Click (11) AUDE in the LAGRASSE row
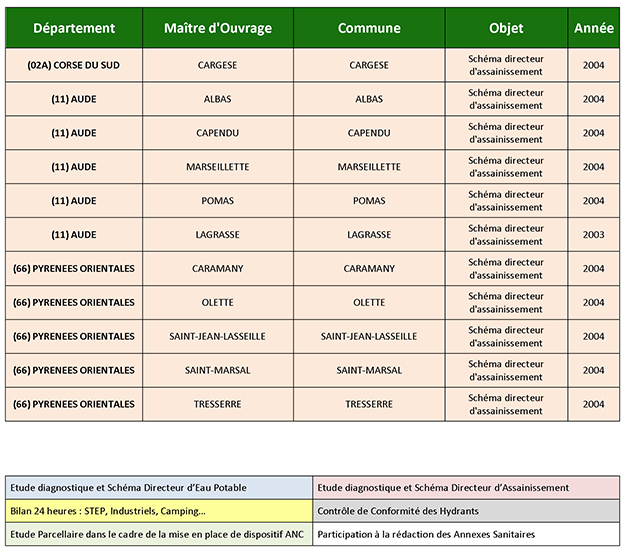 (74, 235)
